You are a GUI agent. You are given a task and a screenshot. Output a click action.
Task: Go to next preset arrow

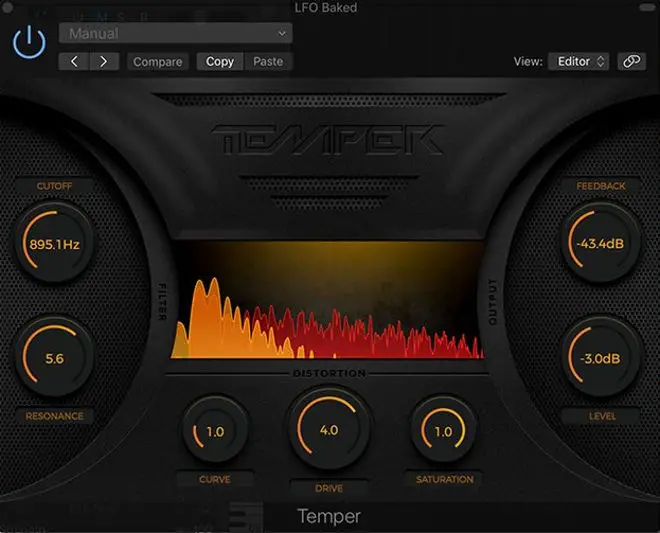(x=104, y=62)
